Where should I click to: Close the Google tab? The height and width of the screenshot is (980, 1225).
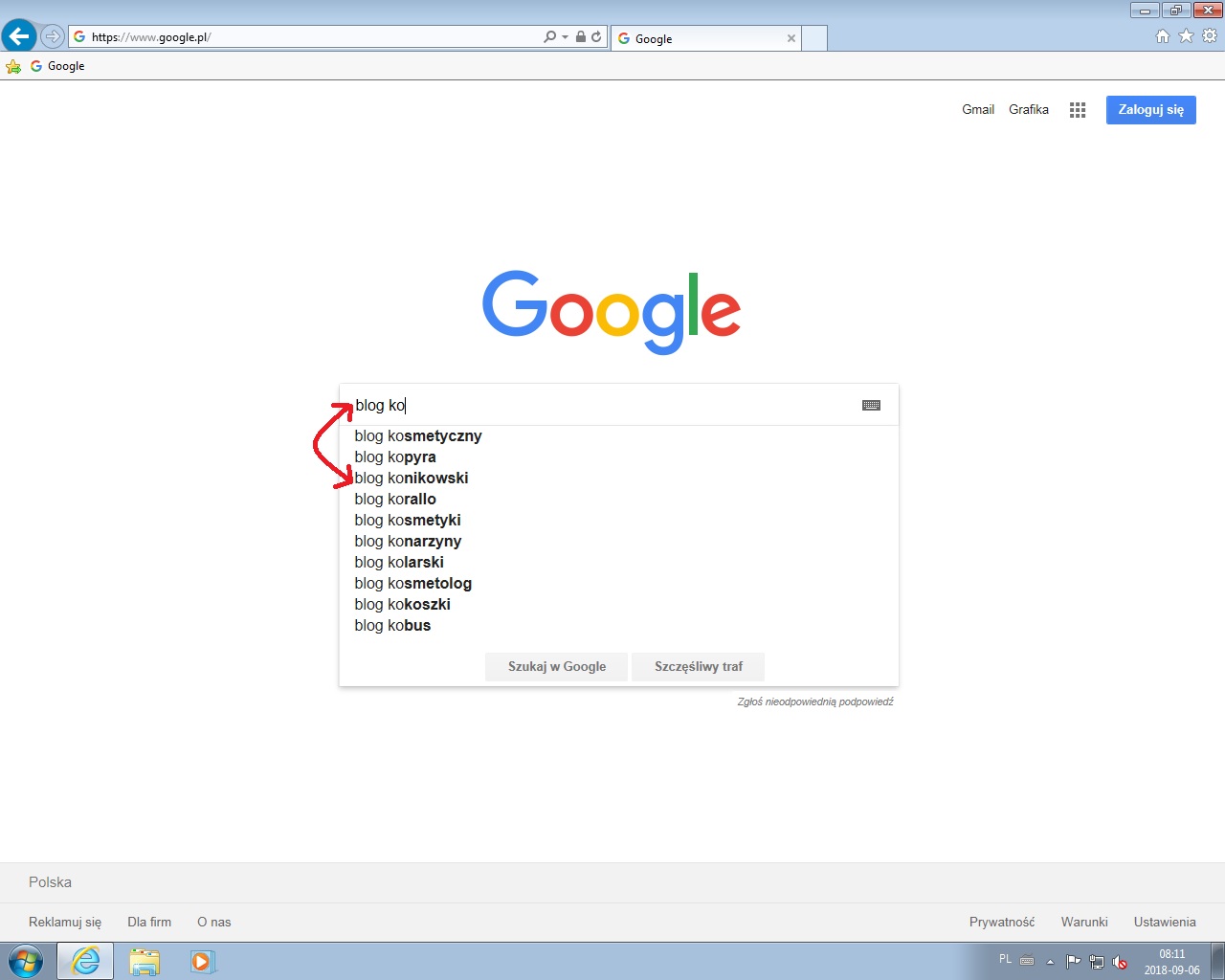tap(791, 38)
